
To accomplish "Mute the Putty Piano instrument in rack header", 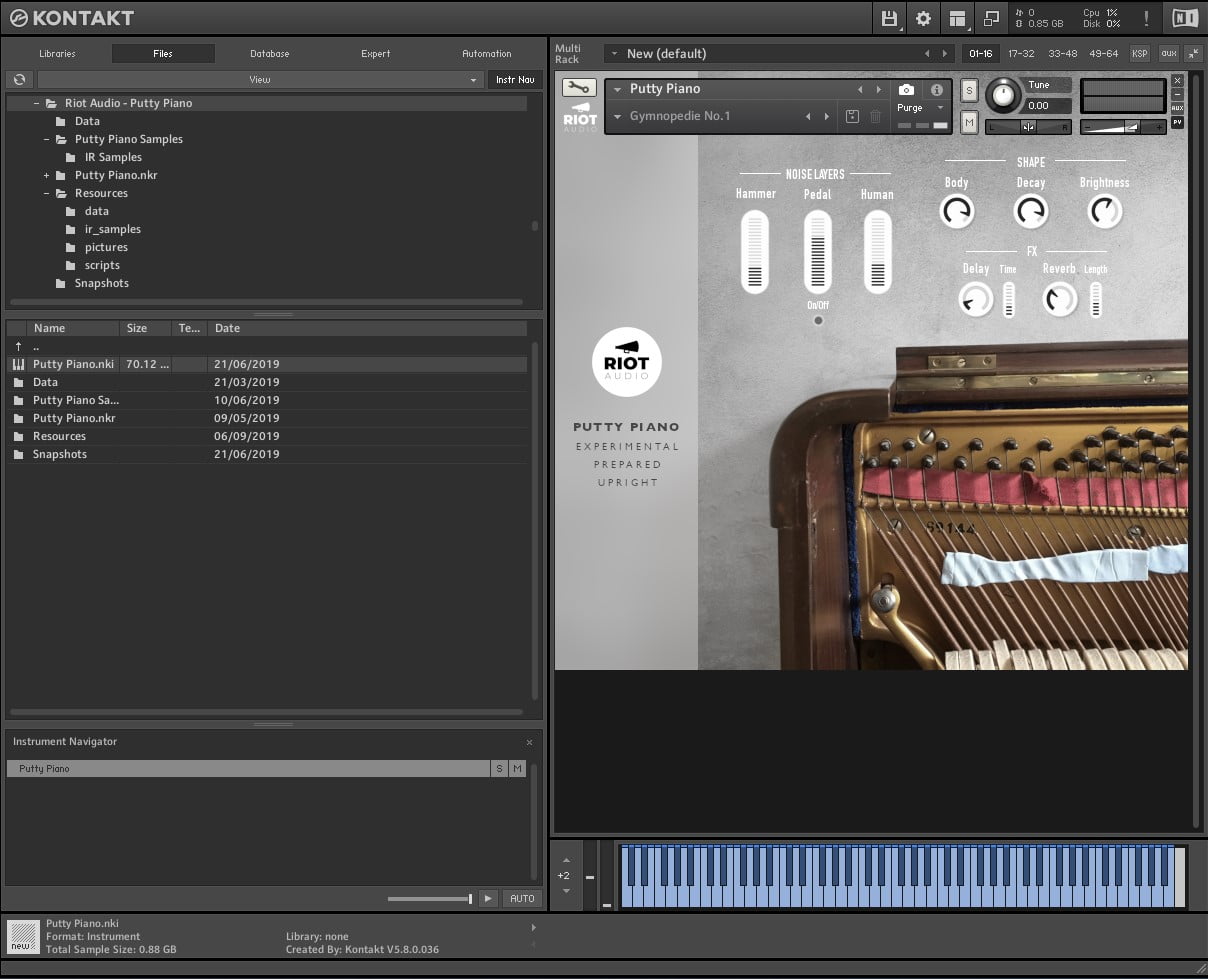I will [x=969, y=123].
